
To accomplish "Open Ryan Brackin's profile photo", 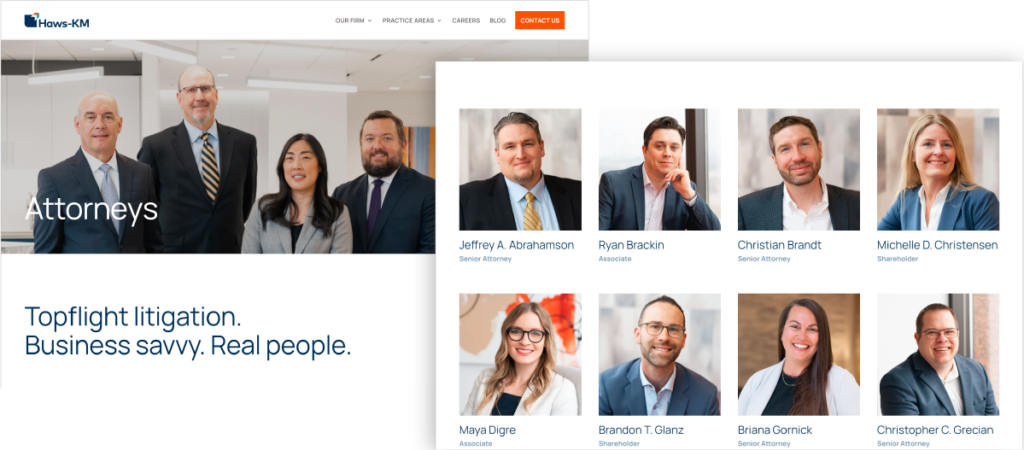I will click(660, 169).
